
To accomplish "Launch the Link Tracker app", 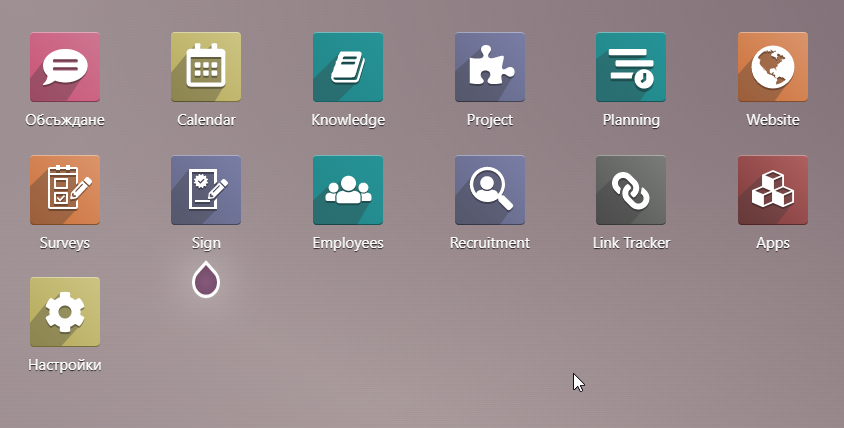I will [x=631, y=190].
